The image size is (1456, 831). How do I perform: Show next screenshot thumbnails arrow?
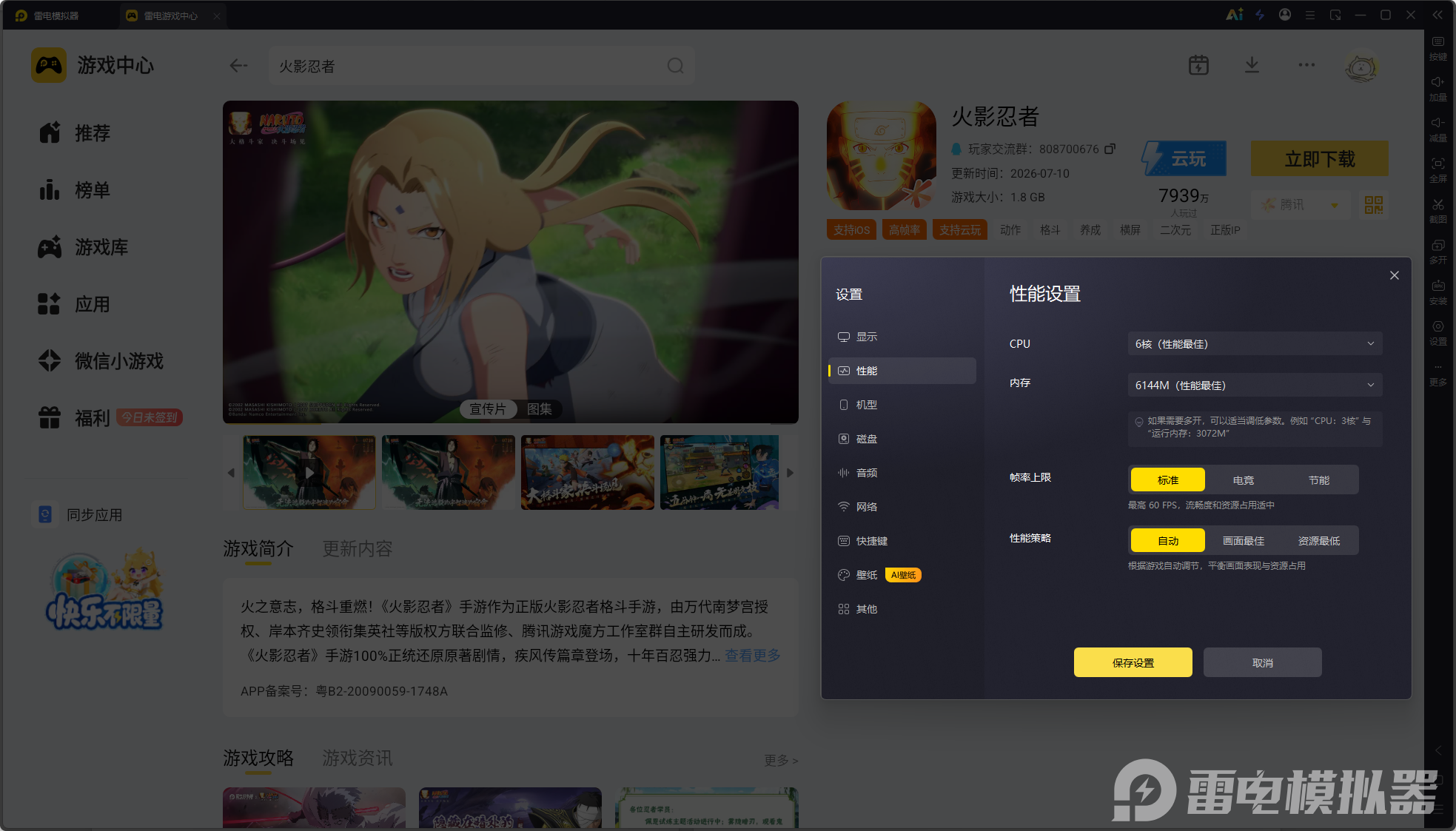790,473
